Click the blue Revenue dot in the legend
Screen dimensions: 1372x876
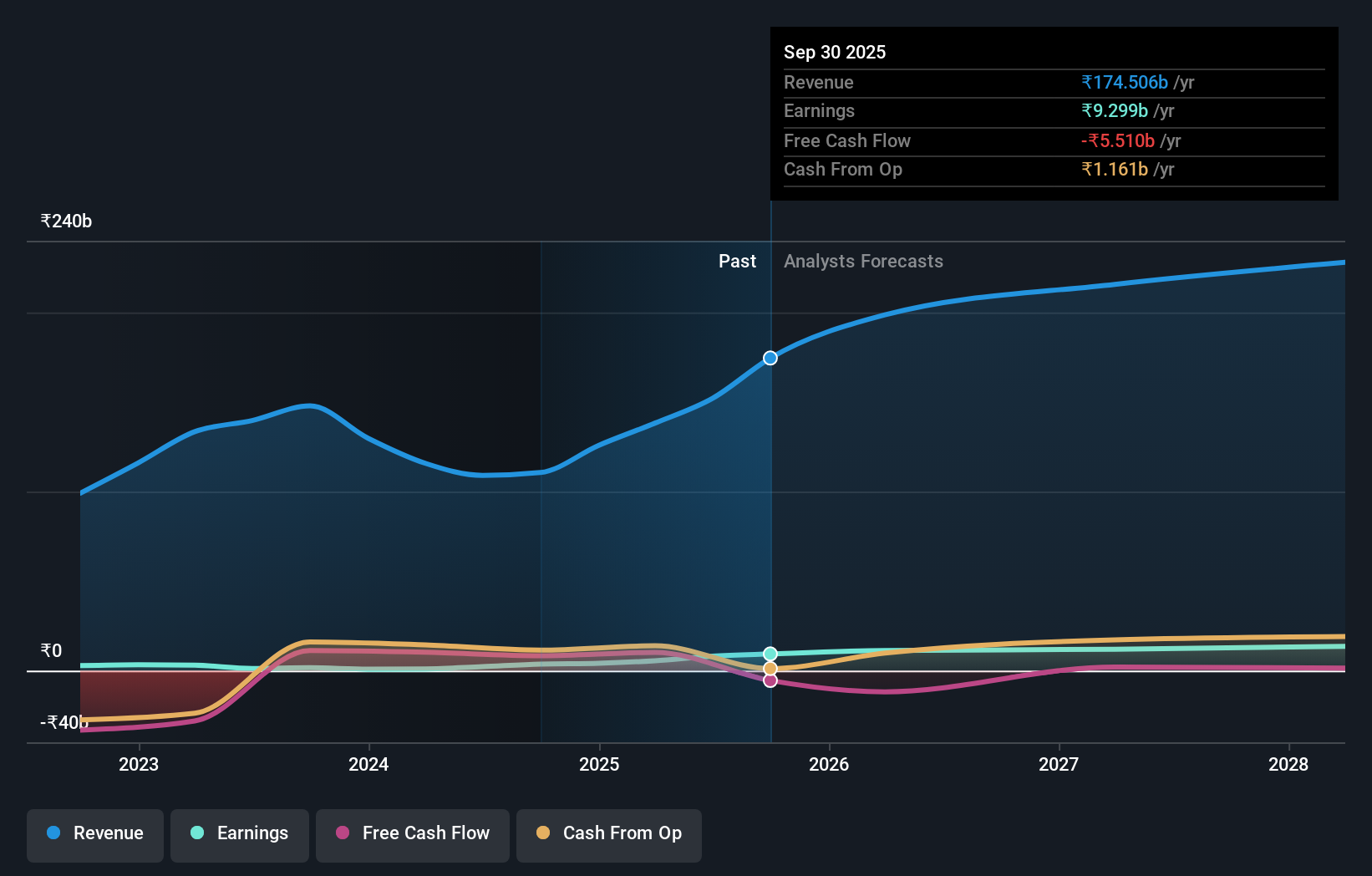click(53, 833)
